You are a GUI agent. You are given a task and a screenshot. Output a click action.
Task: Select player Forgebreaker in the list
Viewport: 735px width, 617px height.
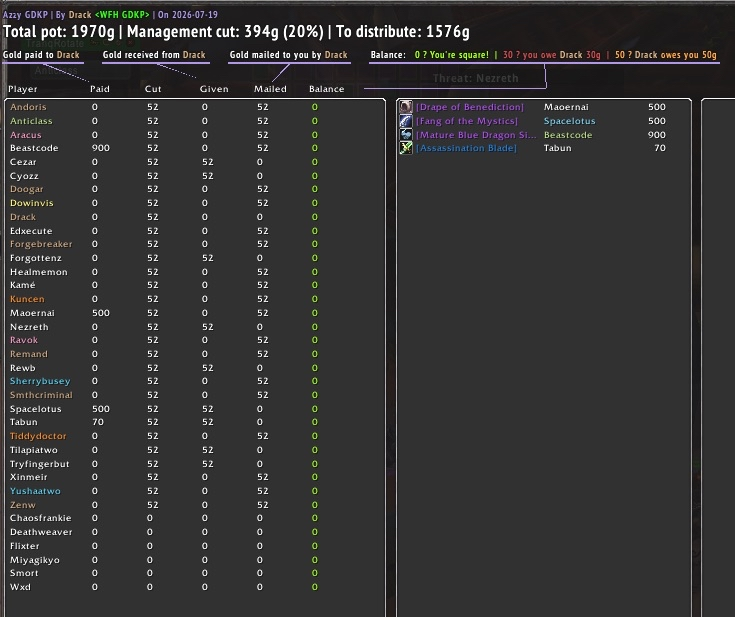coord(41,244)
